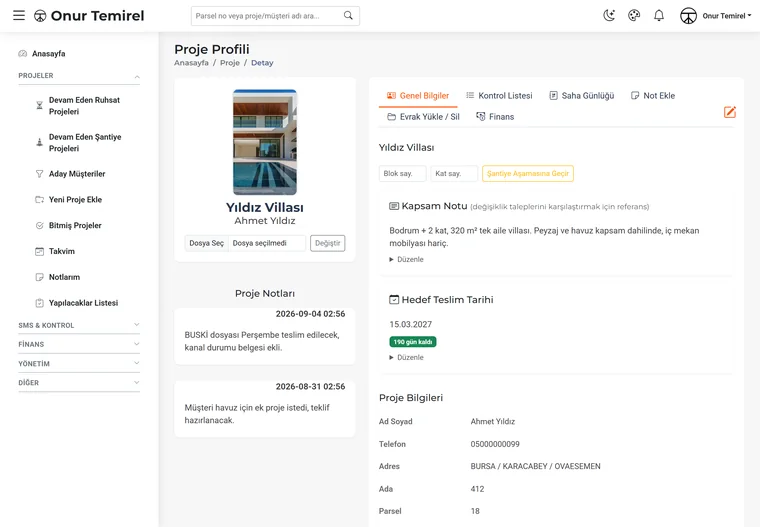Open Bitmiş Projeler menu item

(x=75, y=225)
